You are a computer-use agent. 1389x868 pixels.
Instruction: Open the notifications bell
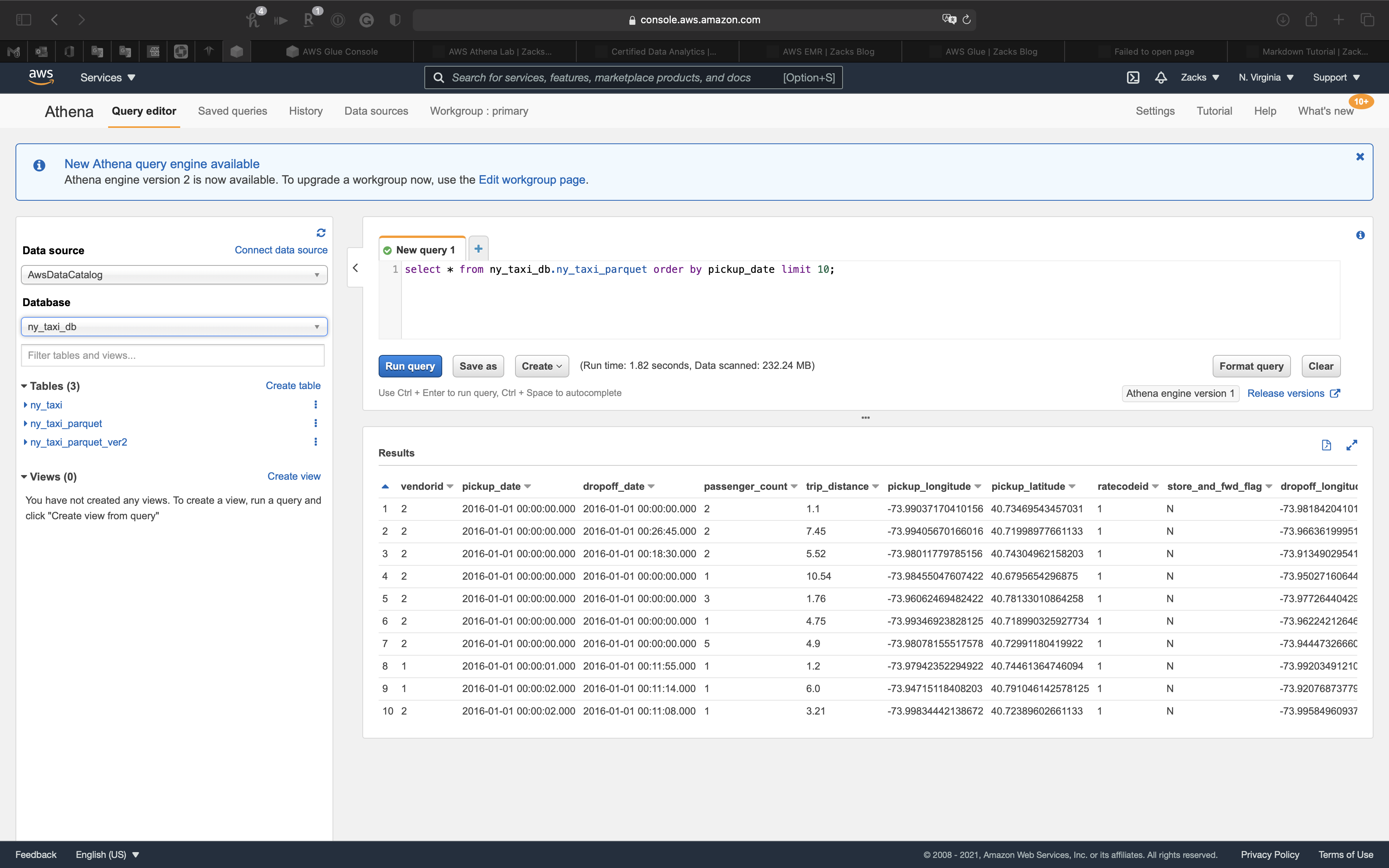[1161, 77]
